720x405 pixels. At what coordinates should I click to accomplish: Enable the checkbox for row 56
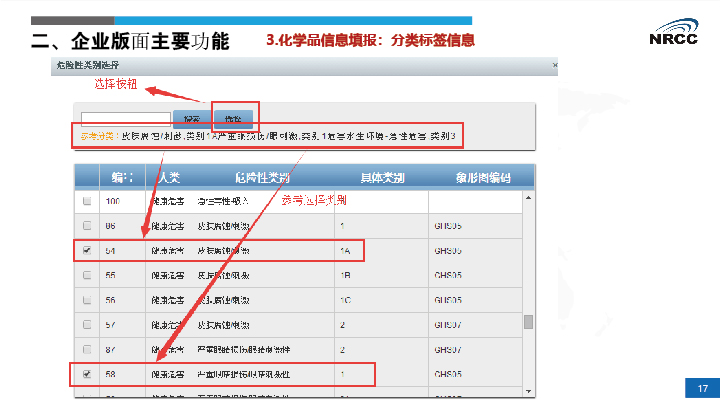(x=86, y=300)
